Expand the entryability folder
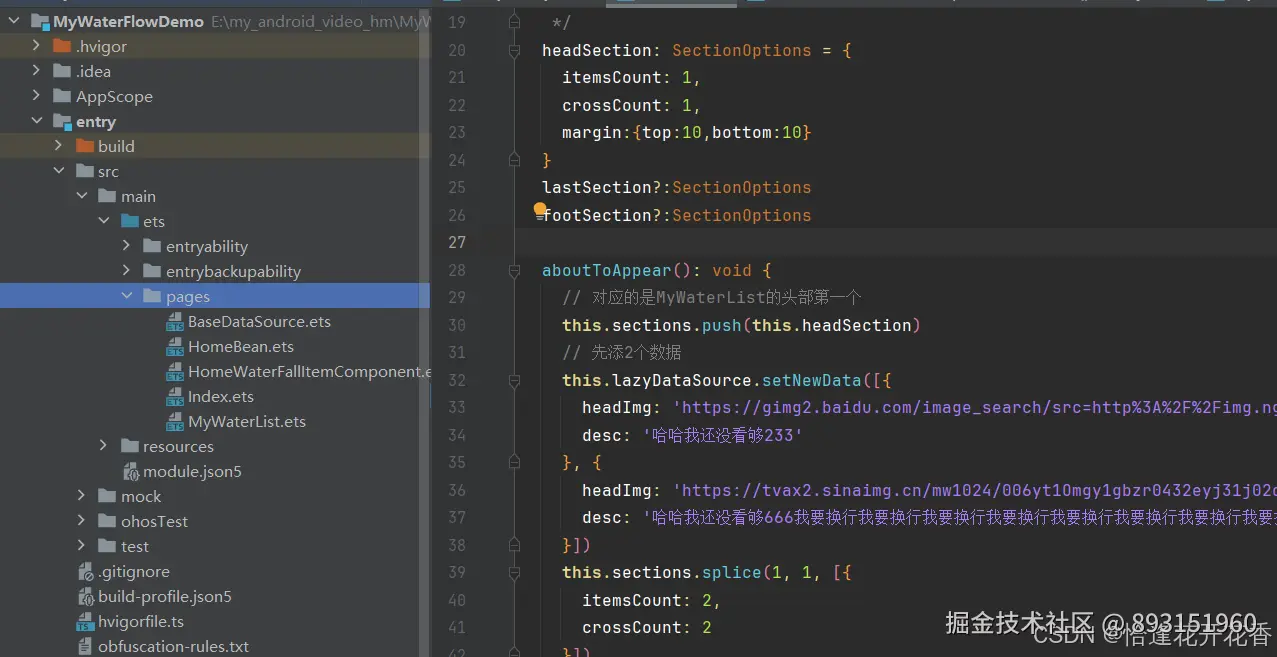This screenshot has height=657, width=1277. coord(126,246)
